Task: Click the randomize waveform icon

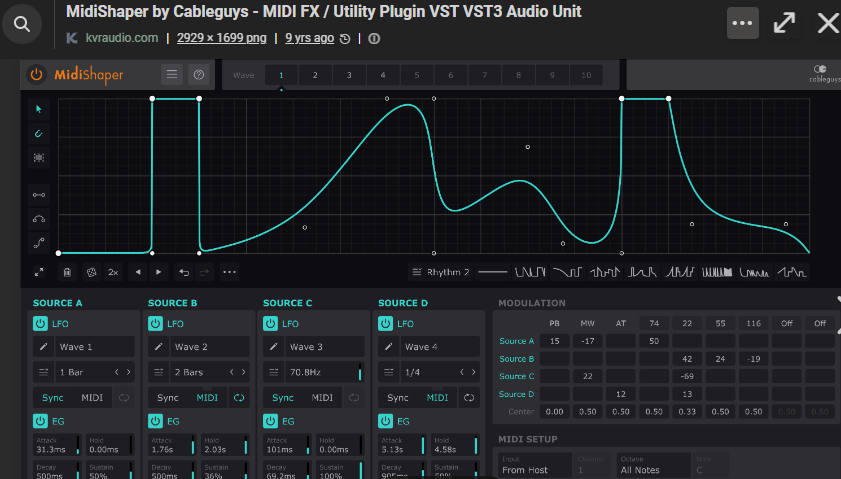Action: click(x=92, y=272)
